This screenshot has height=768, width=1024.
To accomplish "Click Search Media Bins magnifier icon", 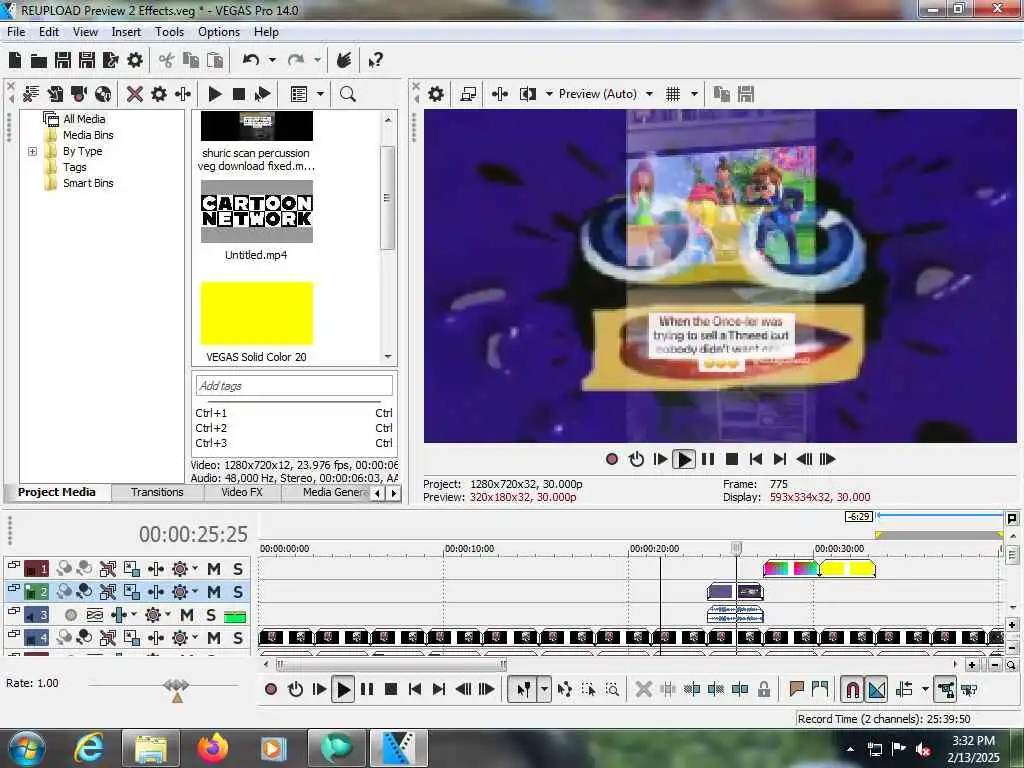I will click(348, 94).
